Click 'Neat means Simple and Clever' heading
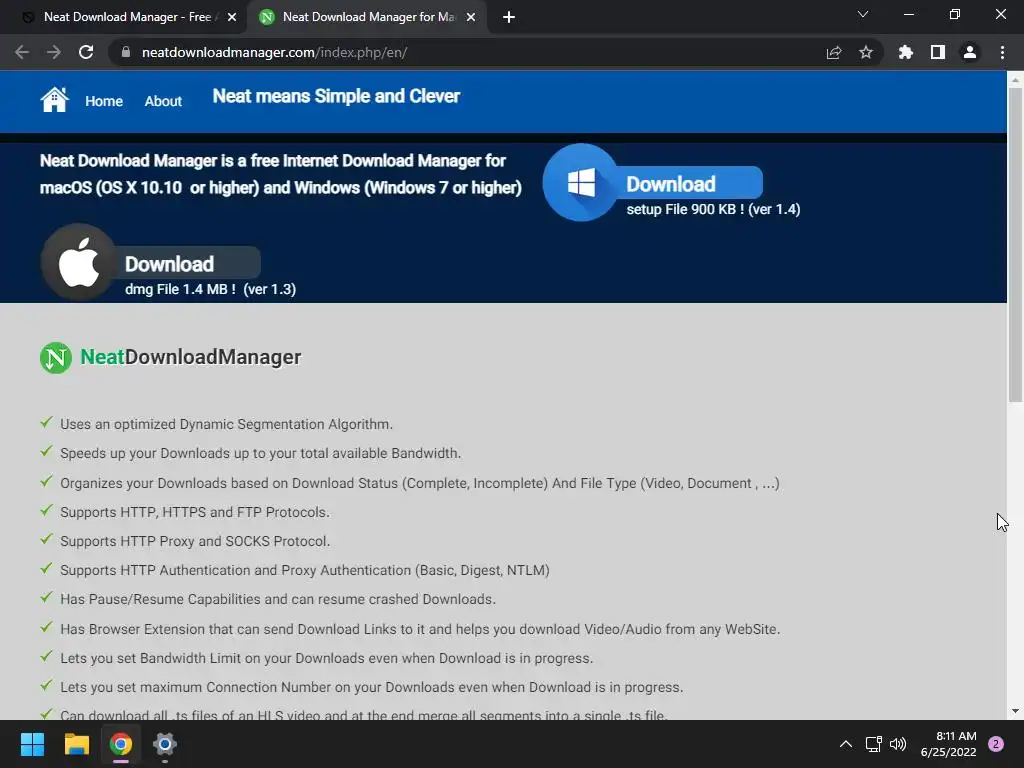The image size is (1024, 768). (336, 96)
